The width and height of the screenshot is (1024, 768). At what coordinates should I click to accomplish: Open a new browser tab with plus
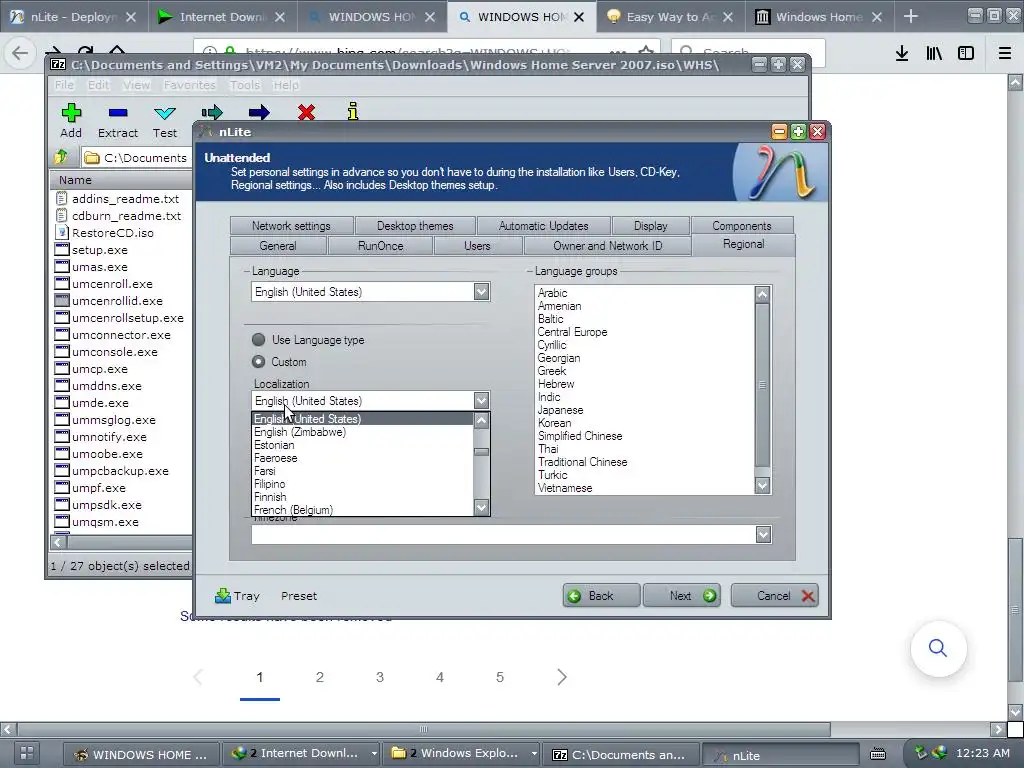tap(910, 17)
